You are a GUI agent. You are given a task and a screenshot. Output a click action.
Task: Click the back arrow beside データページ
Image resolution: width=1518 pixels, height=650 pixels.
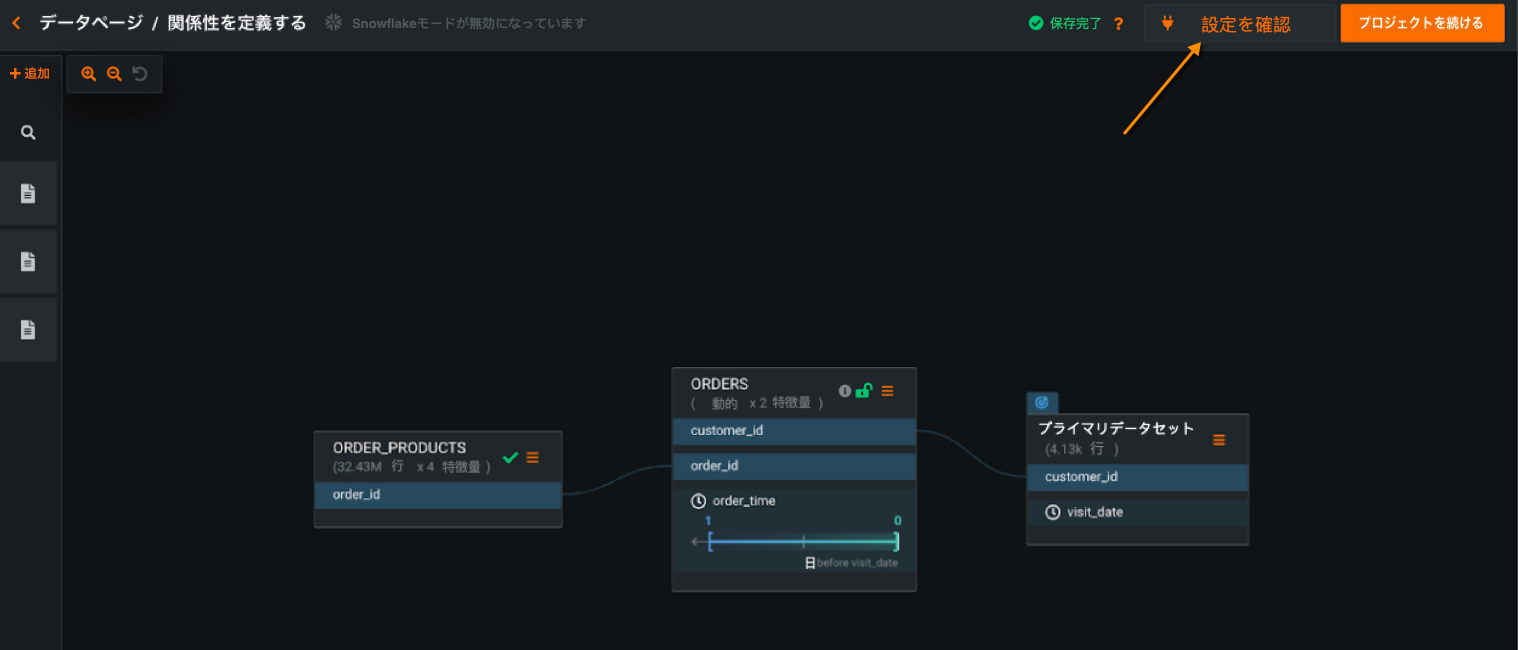pos(16,23)
